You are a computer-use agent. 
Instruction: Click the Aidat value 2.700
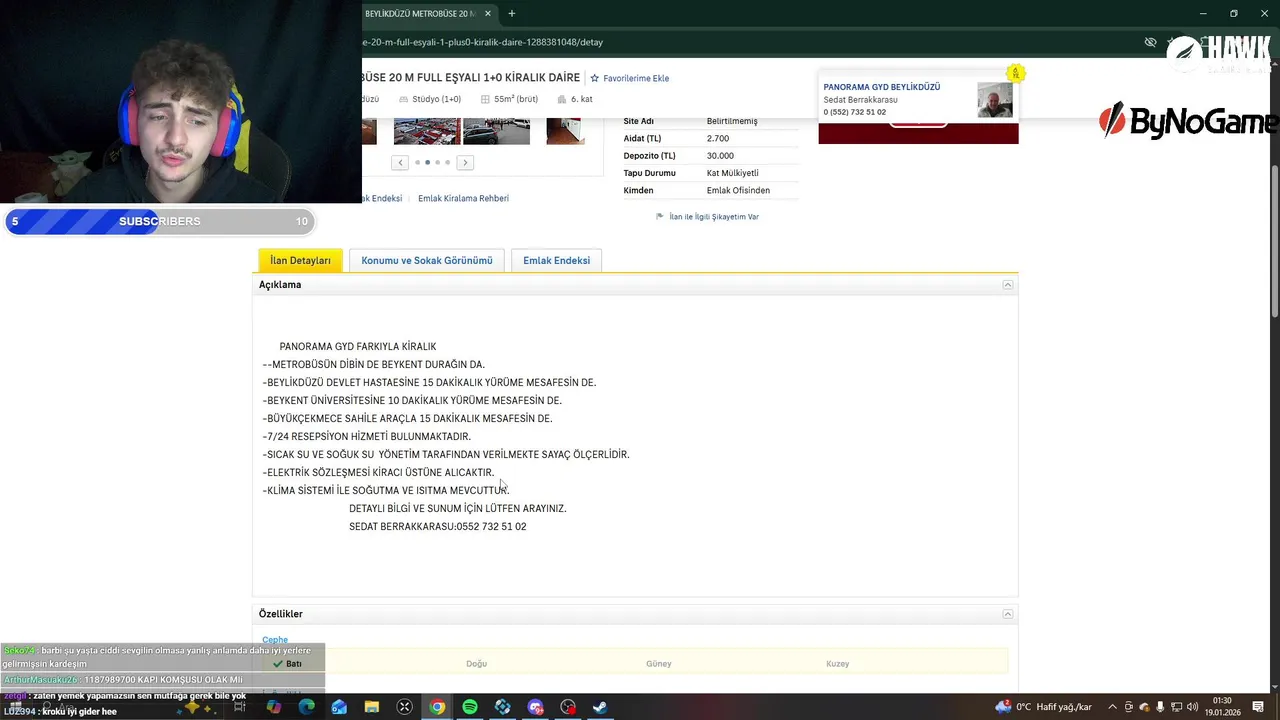[x=718, y=139]
